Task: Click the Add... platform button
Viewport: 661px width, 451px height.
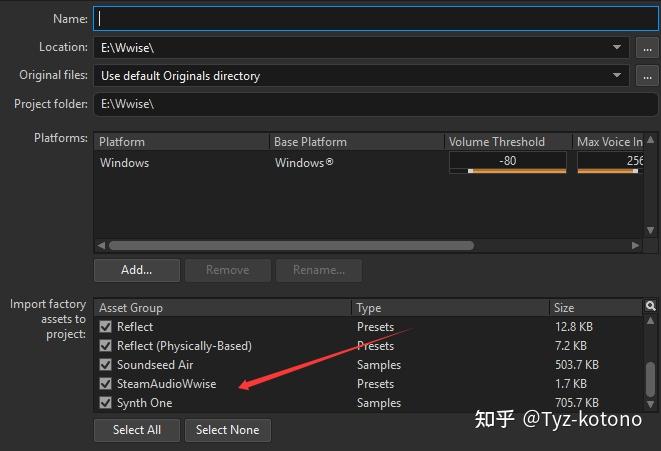Action: (x=137, y=270)
